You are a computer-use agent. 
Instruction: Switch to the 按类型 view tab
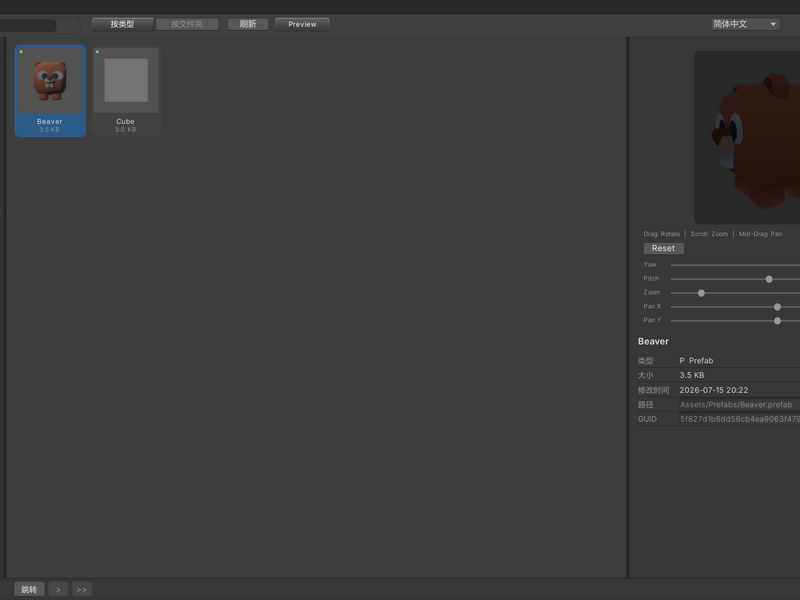click(122, 24)
